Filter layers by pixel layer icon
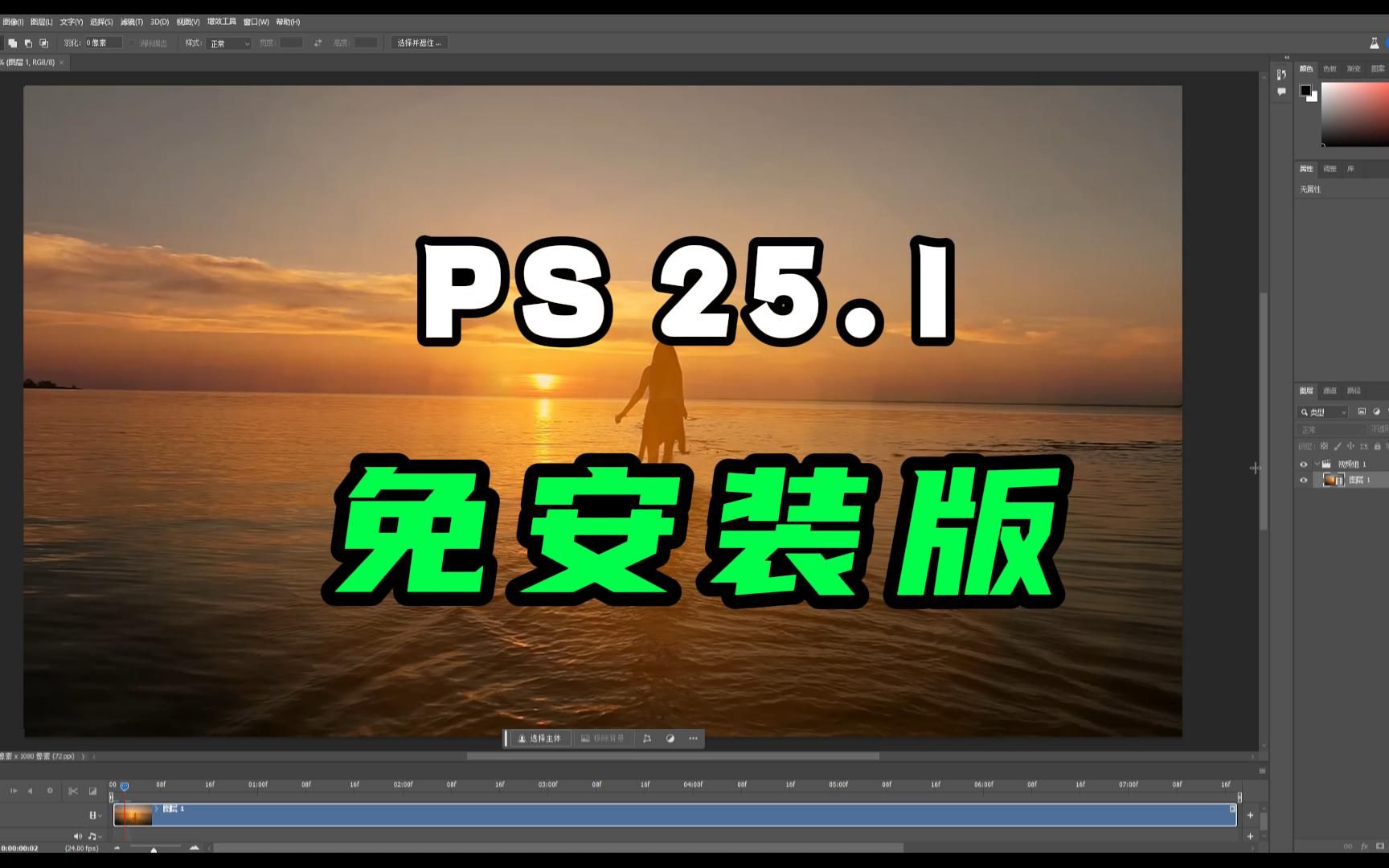Screen dimensions: 1389x868 click(x=1362, y=411)
